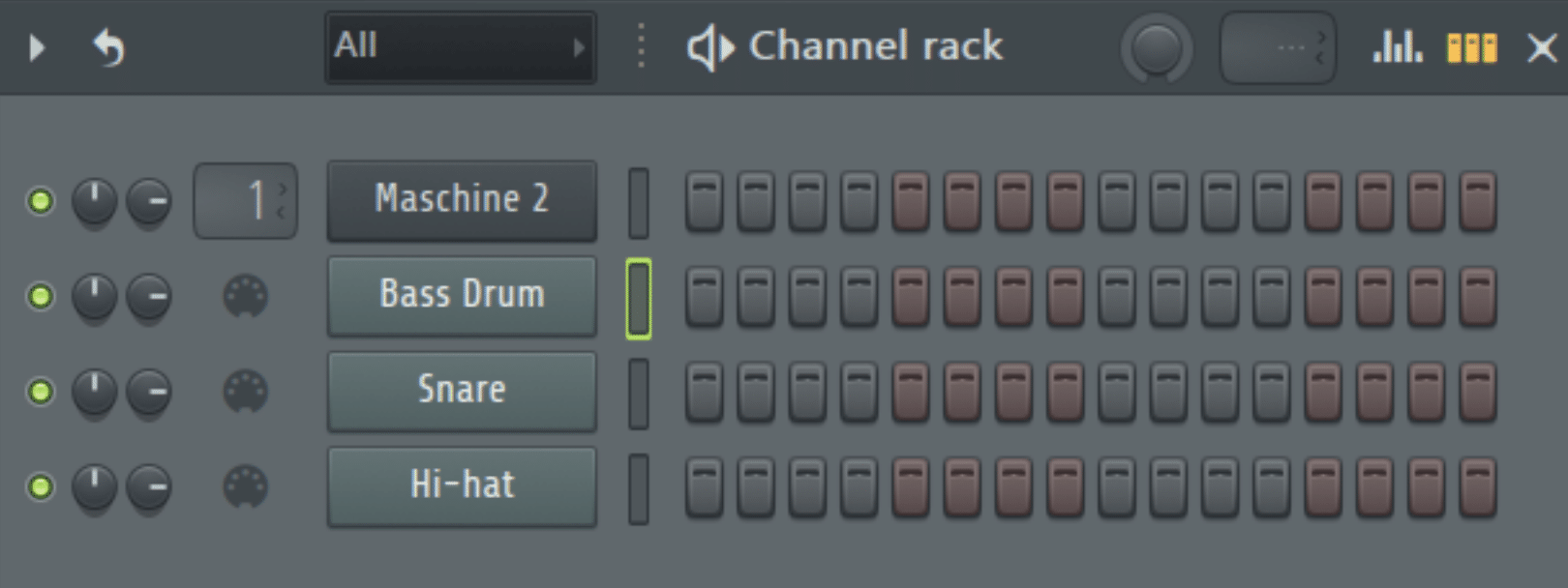Viewport: 1568px width, 588px height.
Task: Enable step 7 on Hi-hat row
Action: tap(1013, 486)
